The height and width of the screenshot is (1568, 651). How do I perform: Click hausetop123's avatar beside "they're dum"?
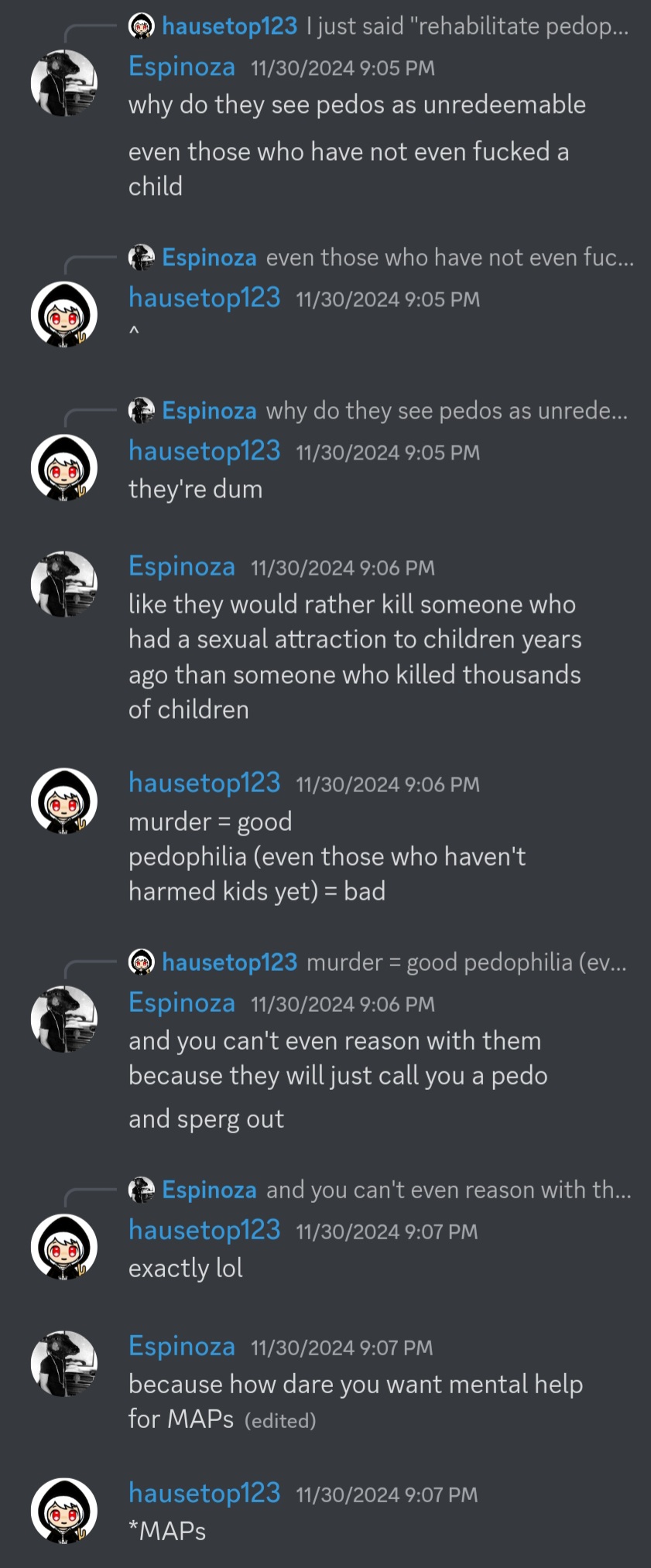[64, 468]
